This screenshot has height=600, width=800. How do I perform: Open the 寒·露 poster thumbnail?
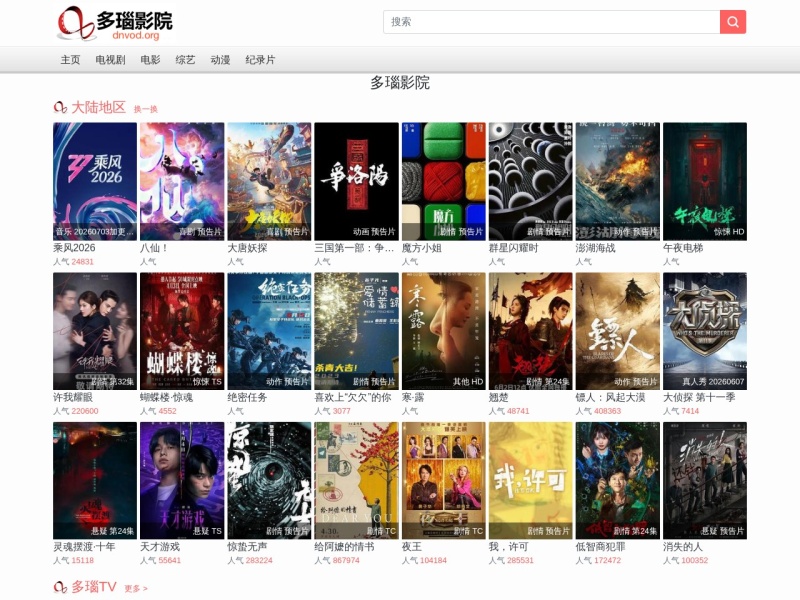coord(444,331)
